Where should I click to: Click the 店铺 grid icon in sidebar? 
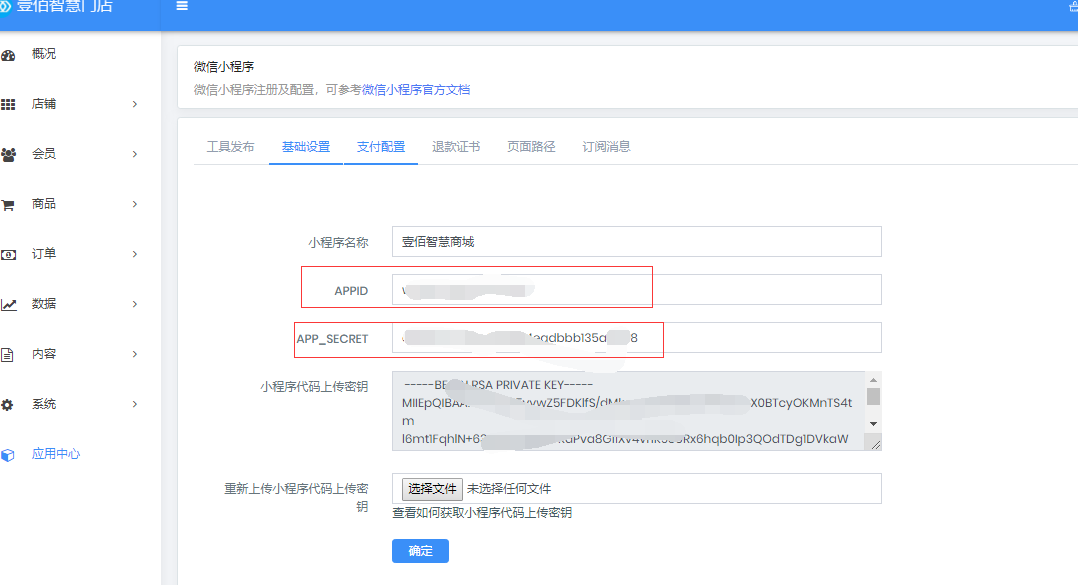click(8, 104)
